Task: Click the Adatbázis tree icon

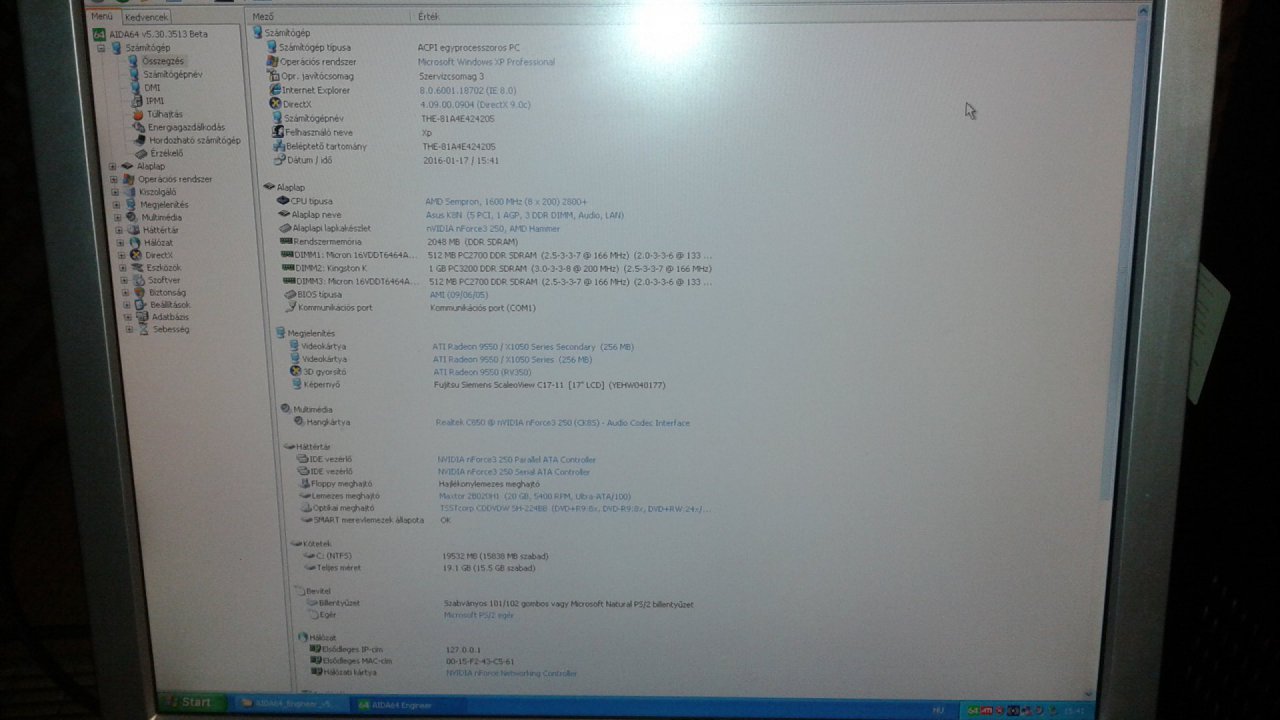Action: [142, 317]
